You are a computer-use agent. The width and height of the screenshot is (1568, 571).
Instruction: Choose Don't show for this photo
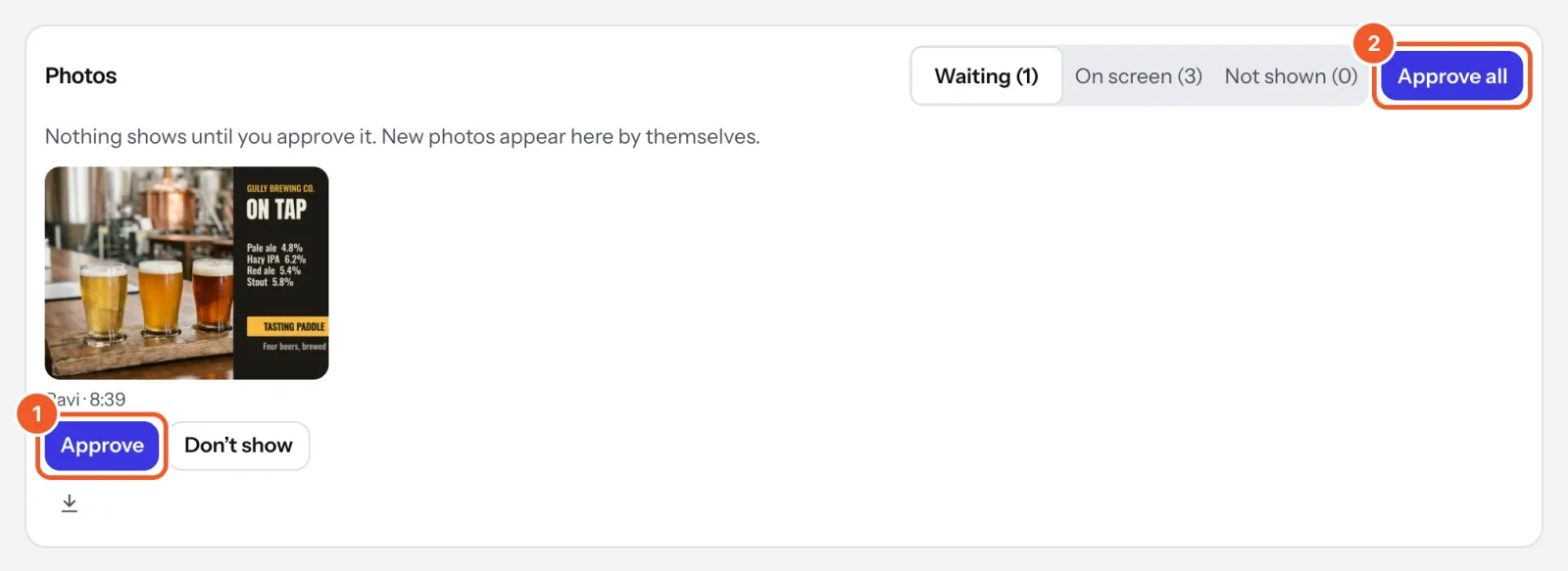pyautogui.click(x=238, y=446)
